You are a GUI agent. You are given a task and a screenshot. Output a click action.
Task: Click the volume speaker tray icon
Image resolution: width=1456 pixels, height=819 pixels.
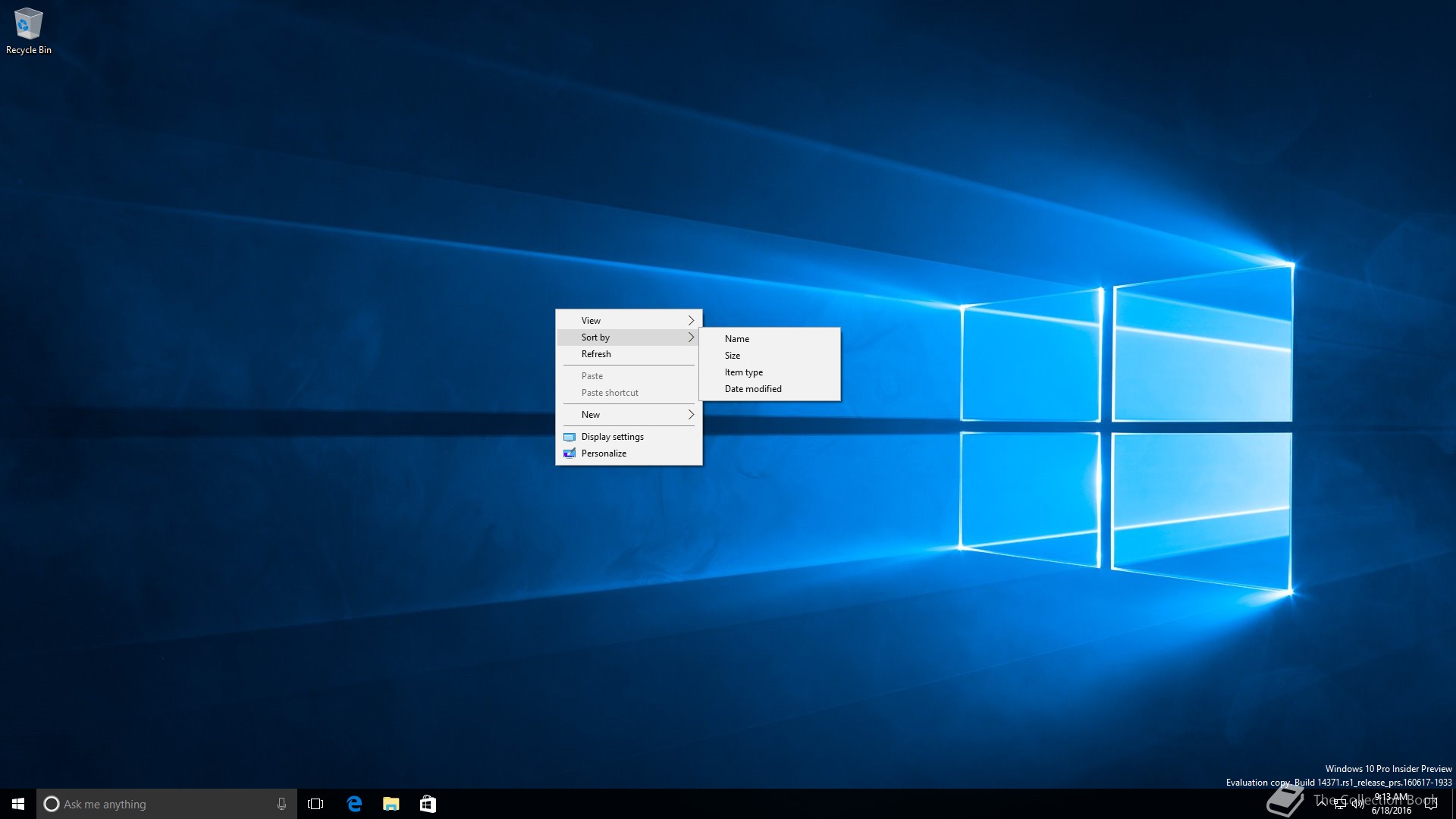pos(1357,804)
